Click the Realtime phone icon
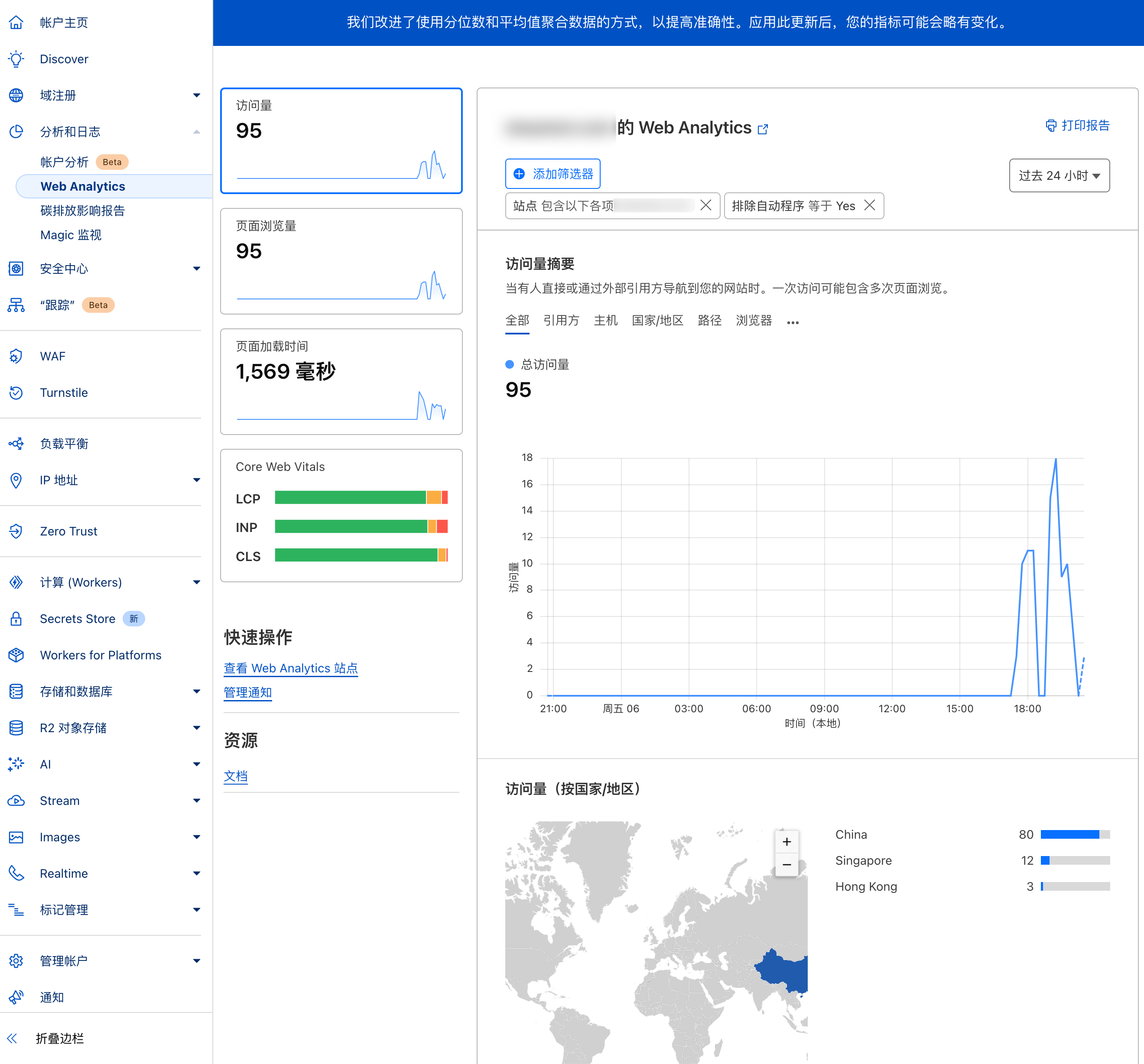1144x1064 pixels. point(16,873)
